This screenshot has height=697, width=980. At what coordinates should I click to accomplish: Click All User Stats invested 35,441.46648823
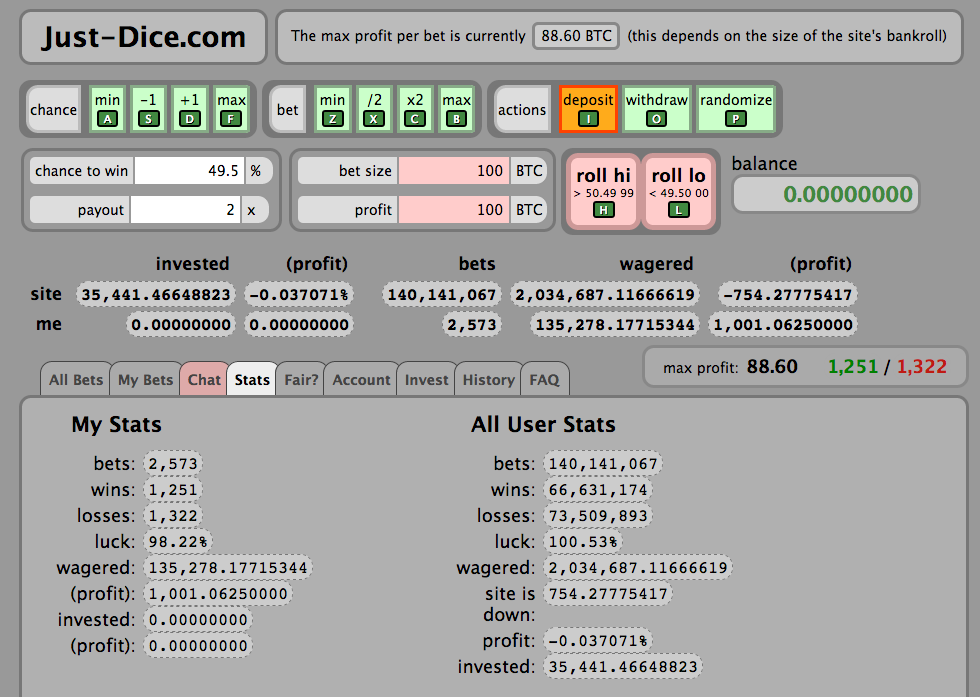[x=623, y=666]
